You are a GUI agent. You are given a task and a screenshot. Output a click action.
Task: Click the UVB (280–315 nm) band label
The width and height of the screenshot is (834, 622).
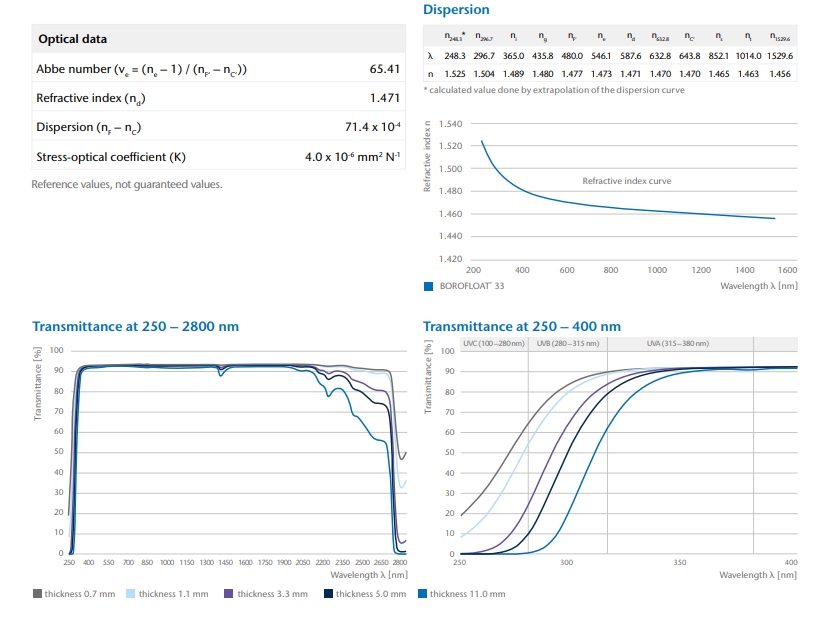pos(567,344)
